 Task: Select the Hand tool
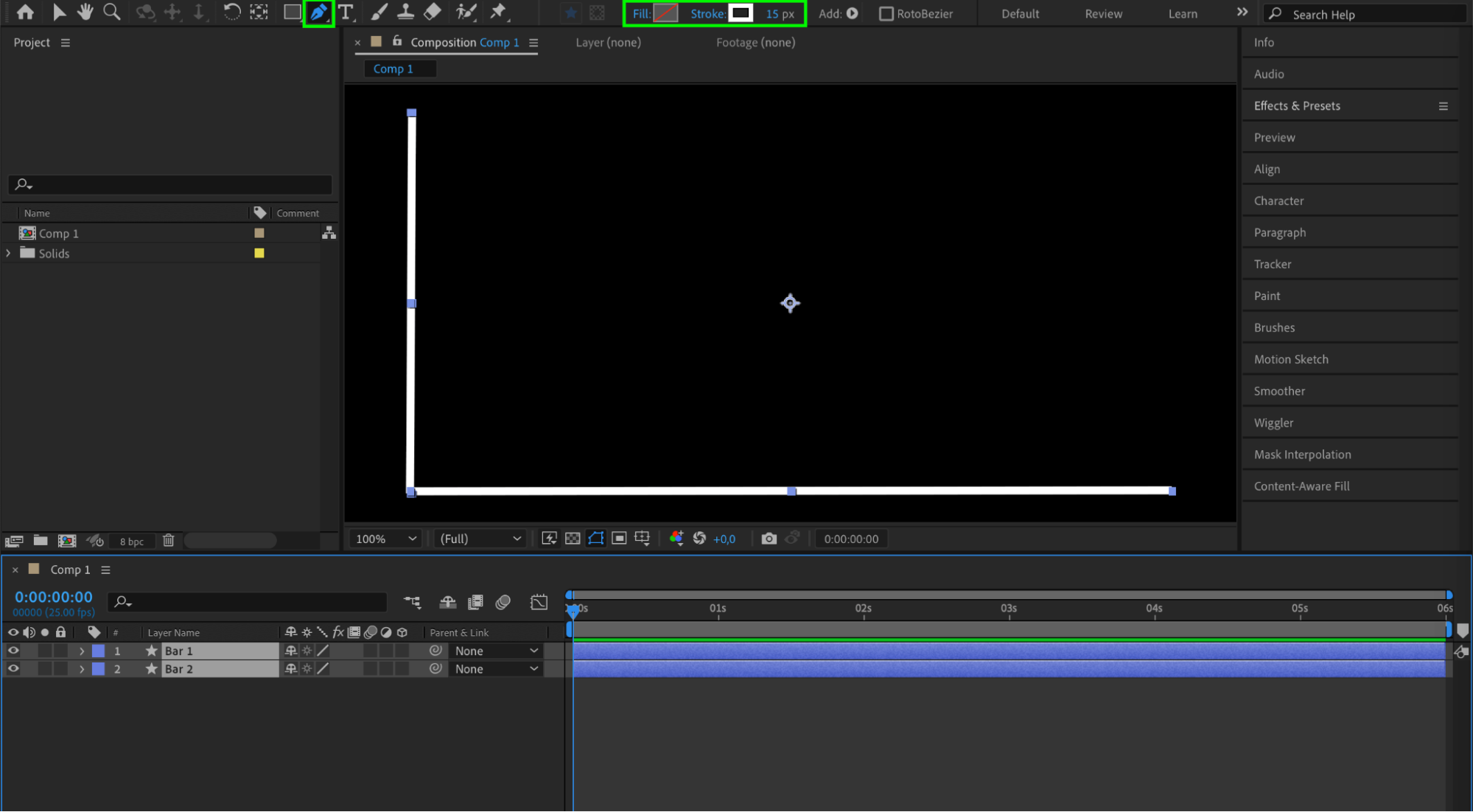(85, 13)
